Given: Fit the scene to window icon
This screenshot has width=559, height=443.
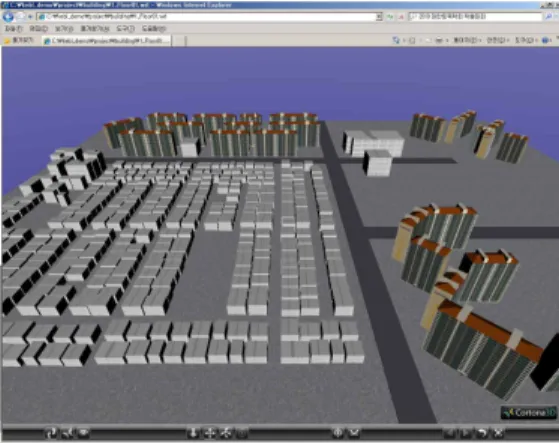Looking at the screenshot, I should click(498, 433).
